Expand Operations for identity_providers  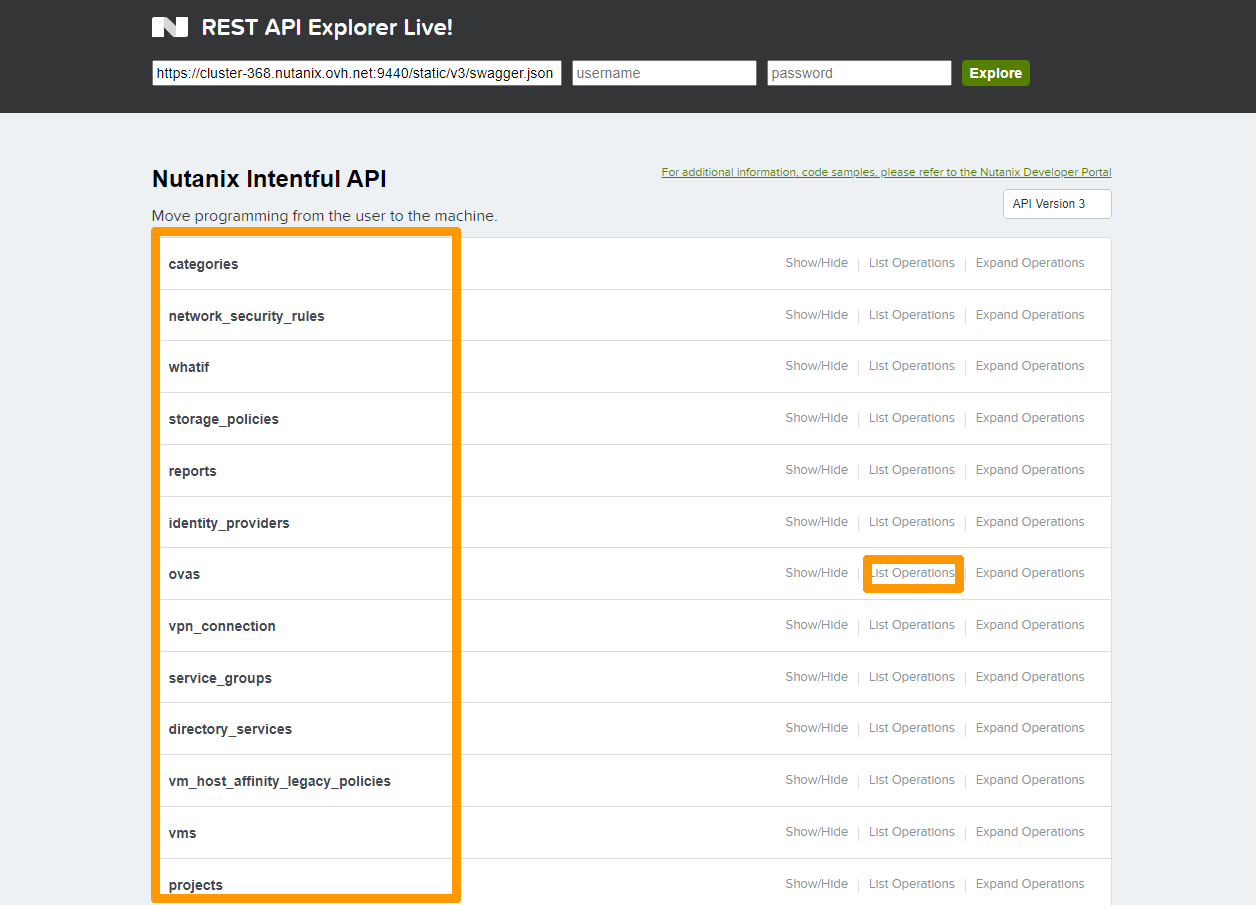[x=1029, y=522]
